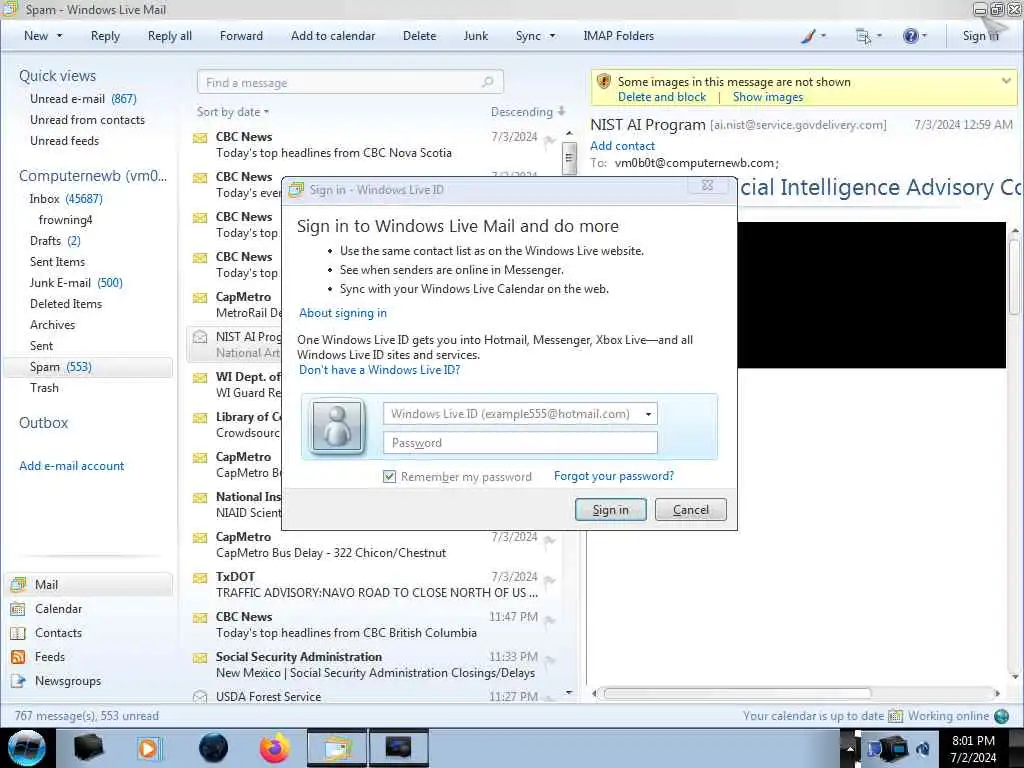Click Add e-mail account link
1024x768 pixels.
click(72, 466)
